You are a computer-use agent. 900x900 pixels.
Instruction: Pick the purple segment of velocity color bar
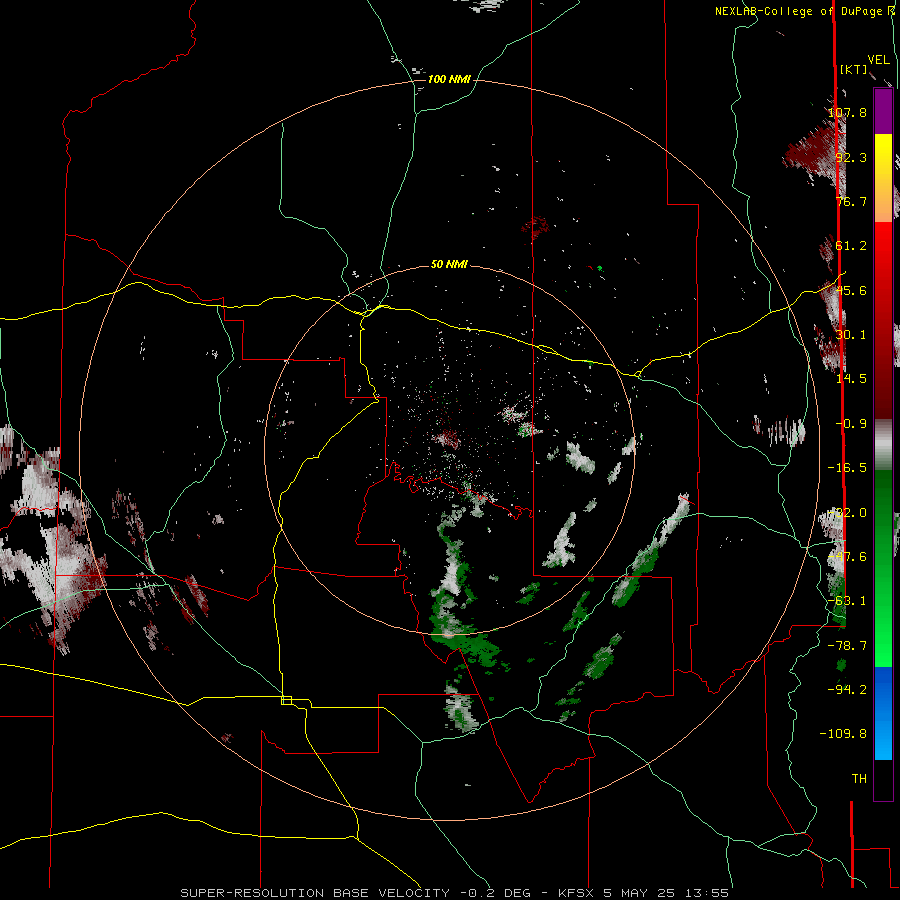point(883,111)
